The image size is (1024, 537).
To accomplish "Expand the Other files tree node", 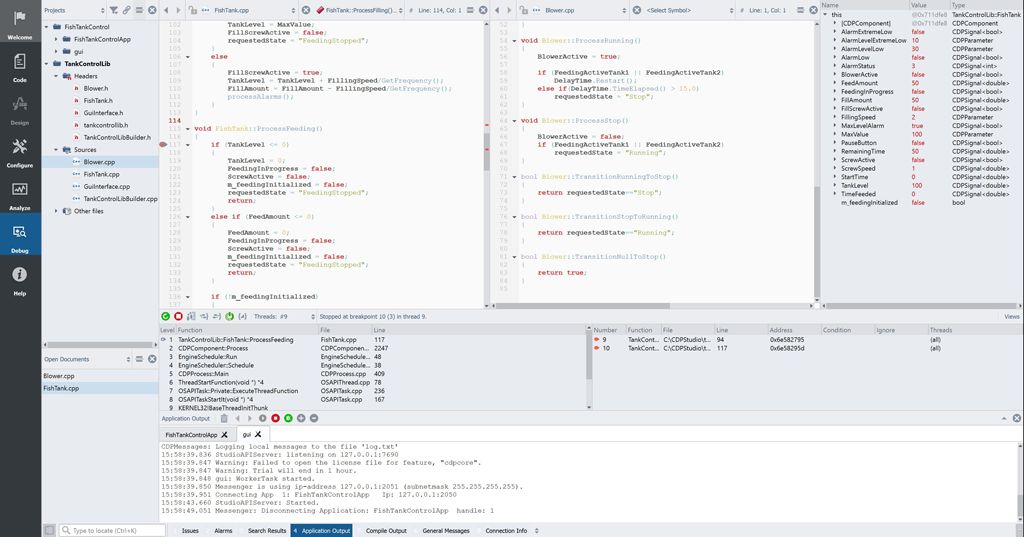I will [x=57, y=211].
